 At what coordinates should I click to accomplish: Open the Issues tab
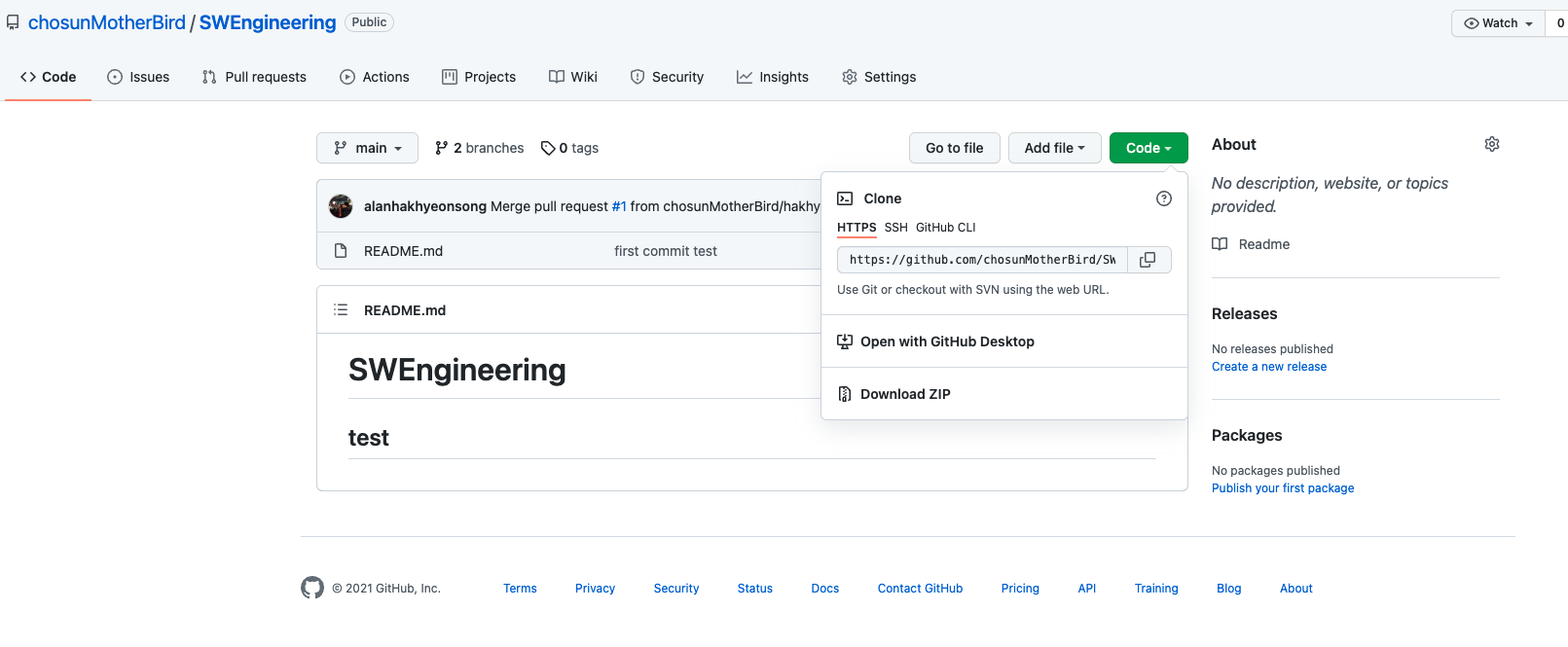pyautogui.click(x=138, y=77)
